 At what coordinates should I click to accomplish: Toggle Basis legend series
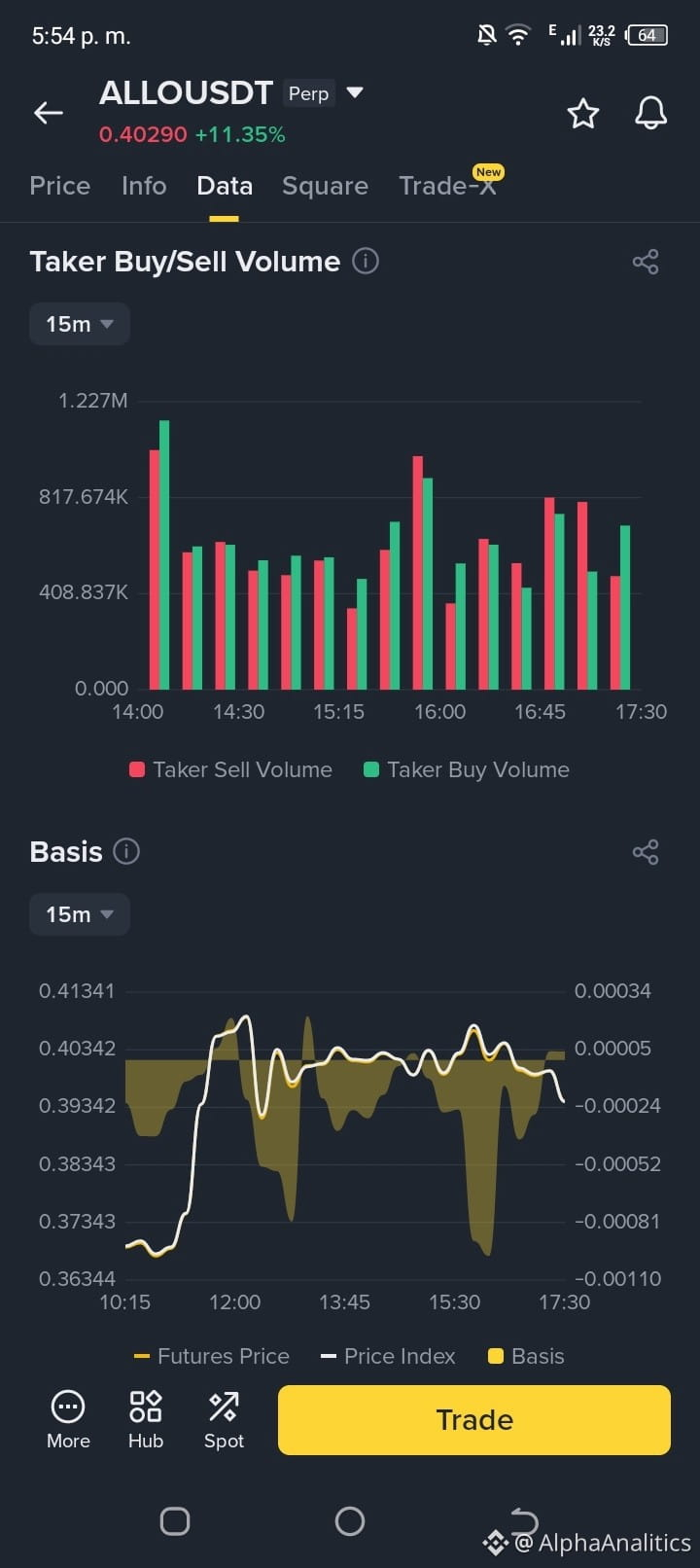pyautogui.click(x=526, y=1356)
